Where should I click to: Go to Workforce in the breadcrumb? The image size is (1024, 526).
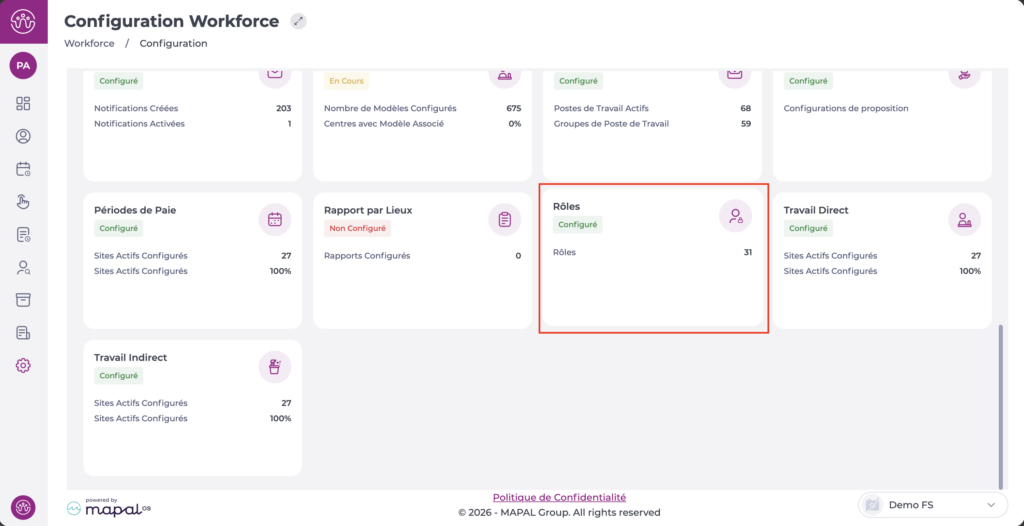[x=89, y=44]
